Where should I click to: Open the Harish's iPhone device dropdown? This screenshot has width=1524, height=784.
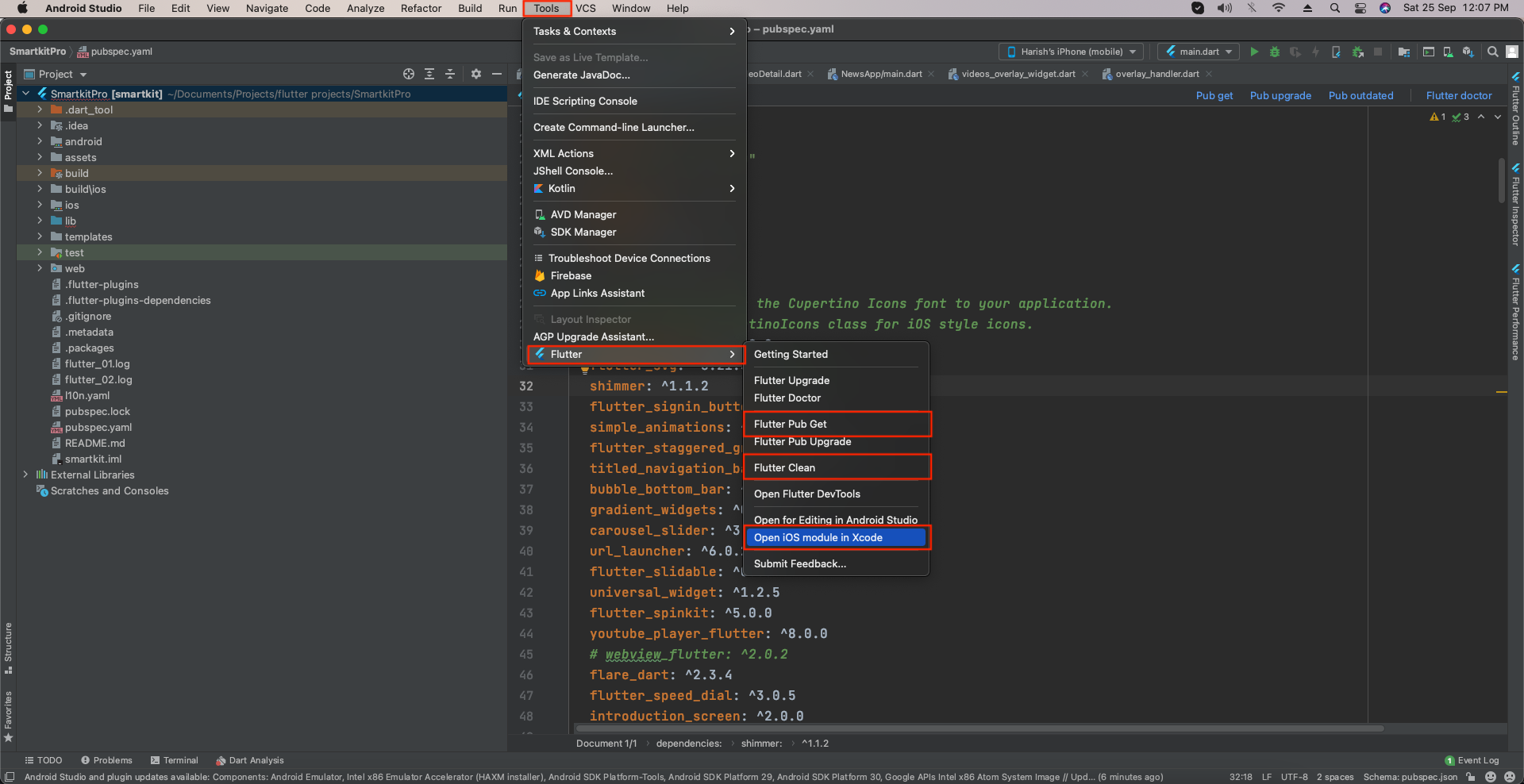[1072, 52]
